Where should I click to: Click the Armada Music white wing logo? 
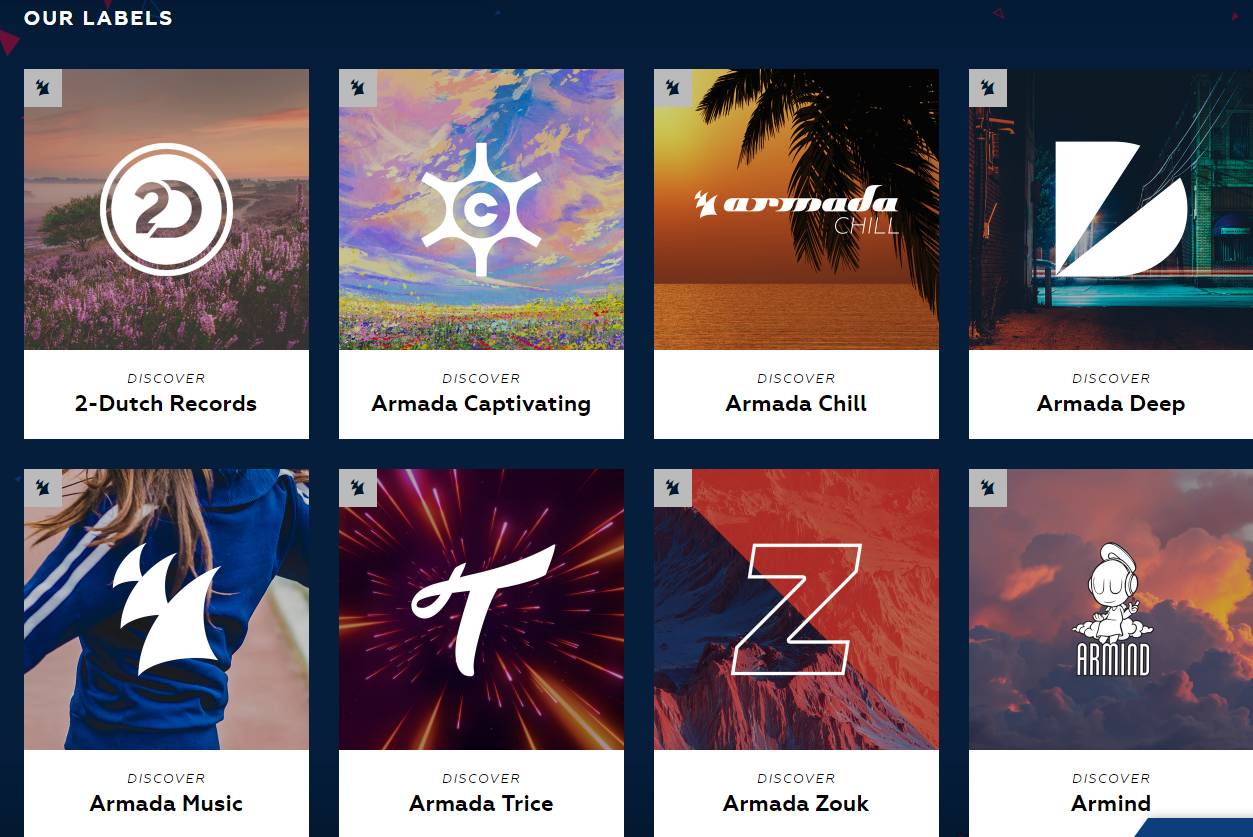click(x=166, y=609)
